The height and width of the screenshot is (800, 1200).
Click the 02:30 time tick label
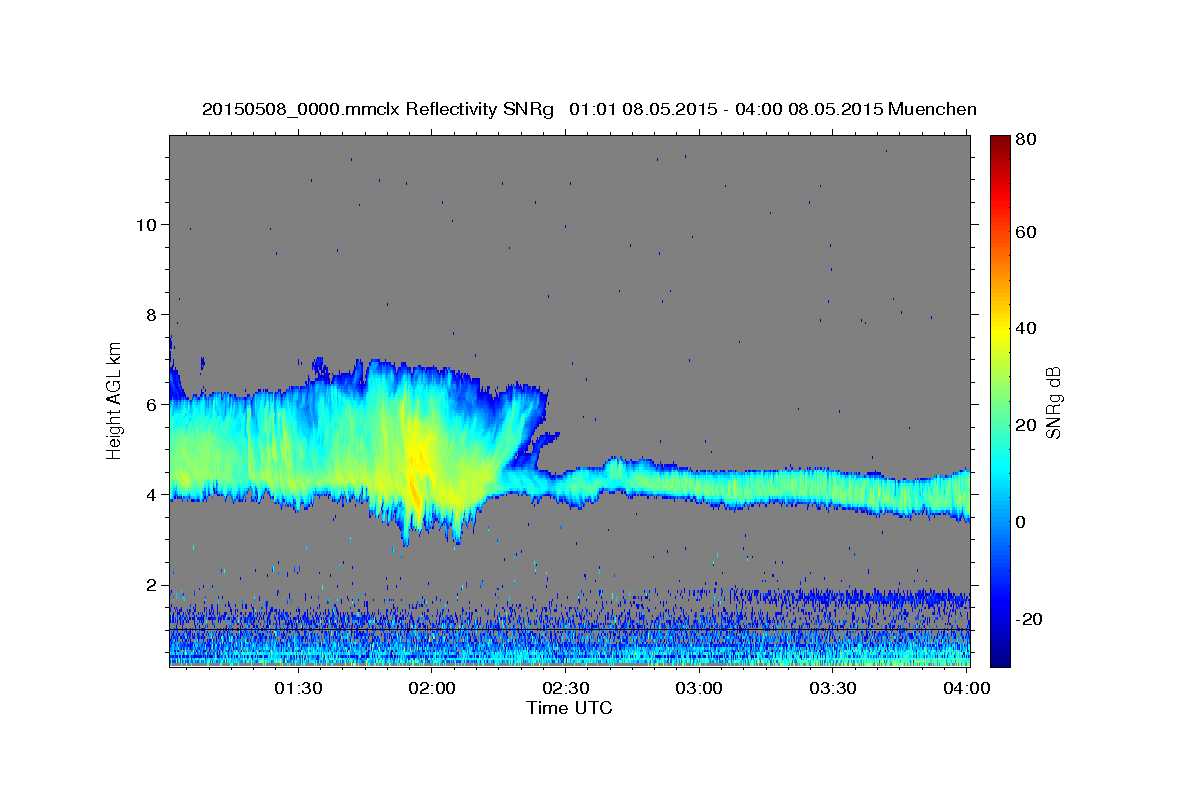tap(566, 689)
